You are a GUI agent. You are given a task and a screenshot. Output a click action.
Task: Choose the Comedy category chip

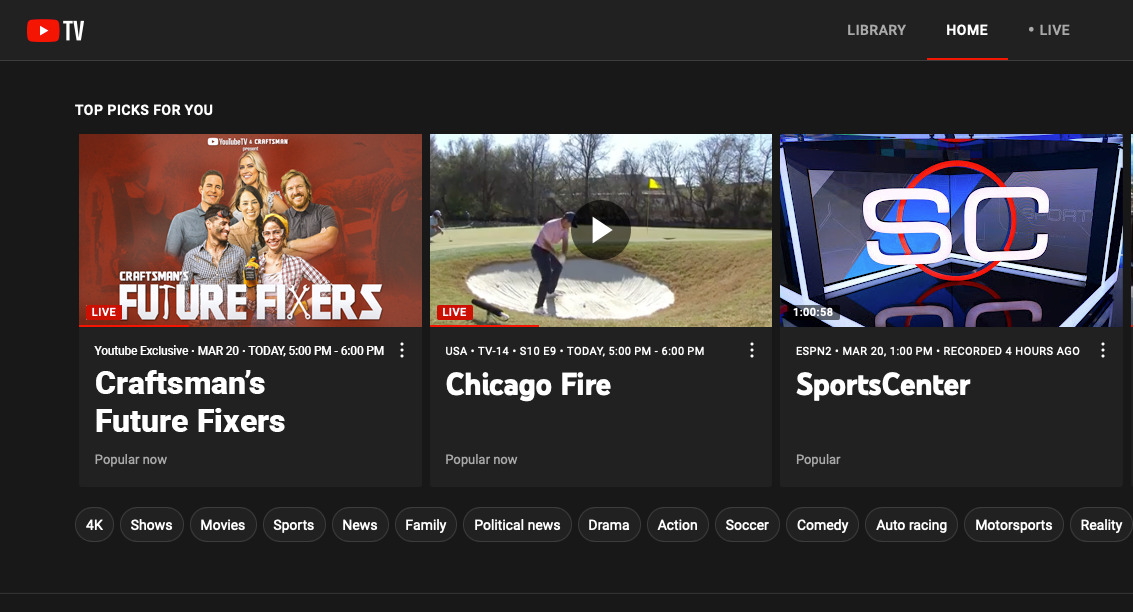point(822,525)
